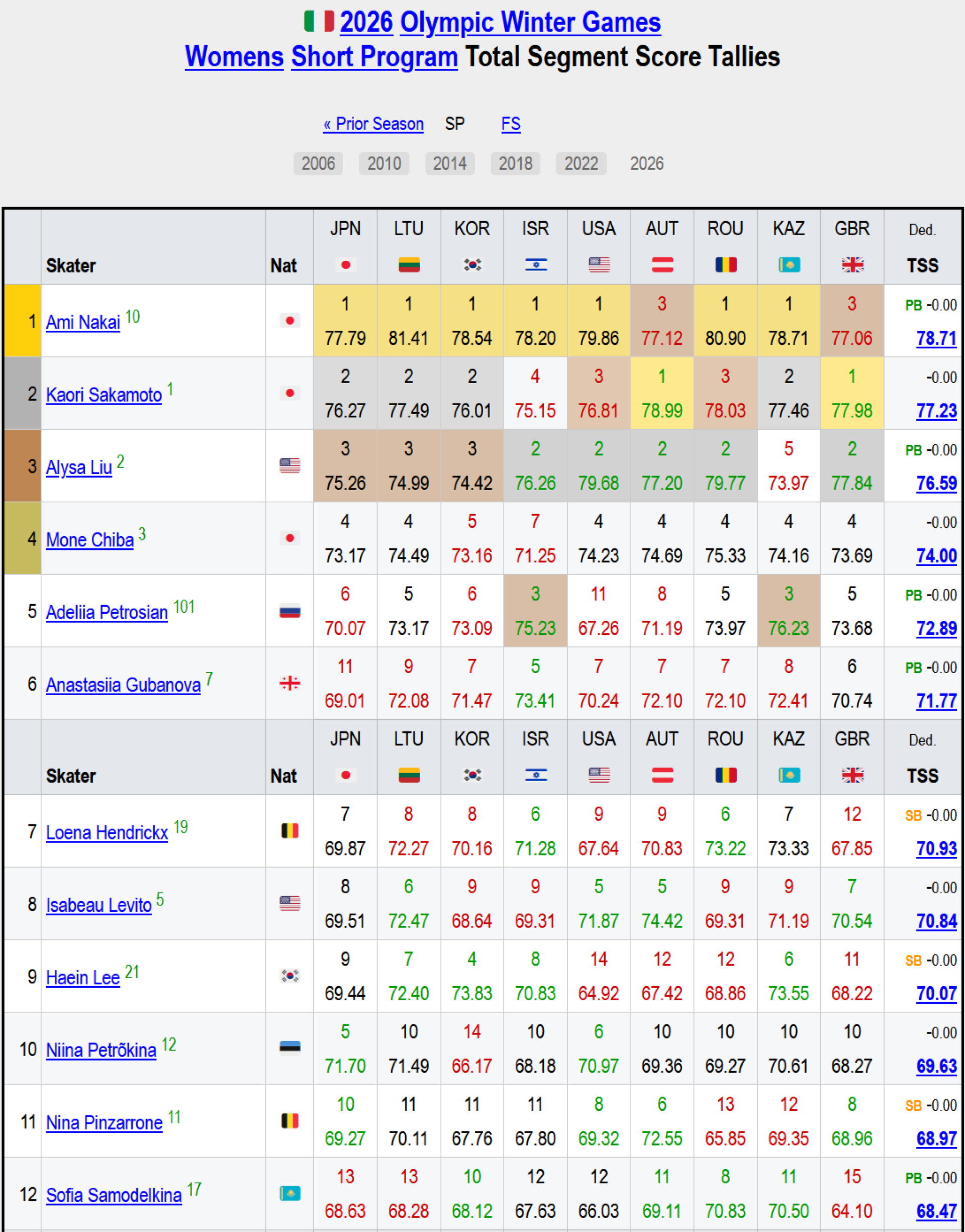Viewport: 965px width, 1232px height.
Task: Open the Ami Nakai skater page
Action: (83, 323)
